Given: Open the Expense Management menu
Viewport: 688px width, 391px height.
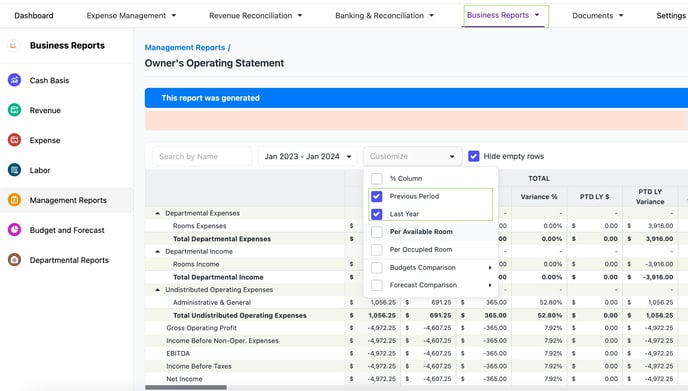Looking at the screenshot, I should [131, 15].
